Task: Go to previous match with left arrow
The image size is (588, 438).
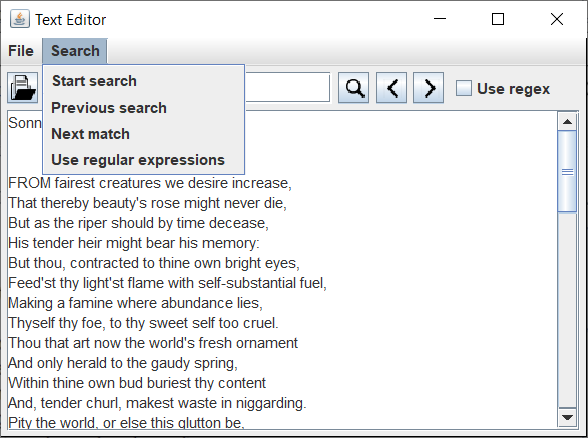Action: pos(391,88)
